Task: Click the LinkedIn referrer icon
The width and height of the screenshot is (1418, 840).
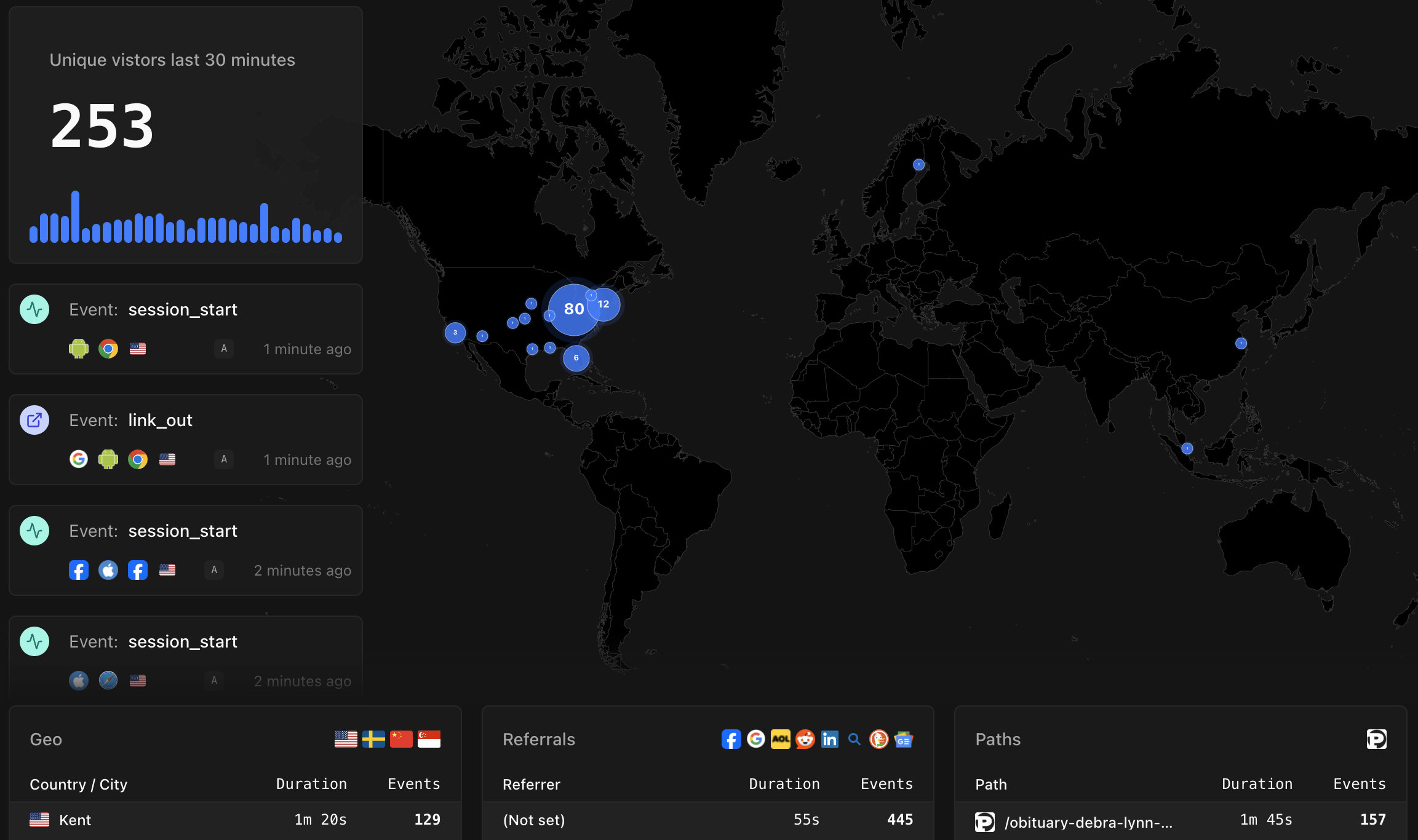Action: (829, 739)
